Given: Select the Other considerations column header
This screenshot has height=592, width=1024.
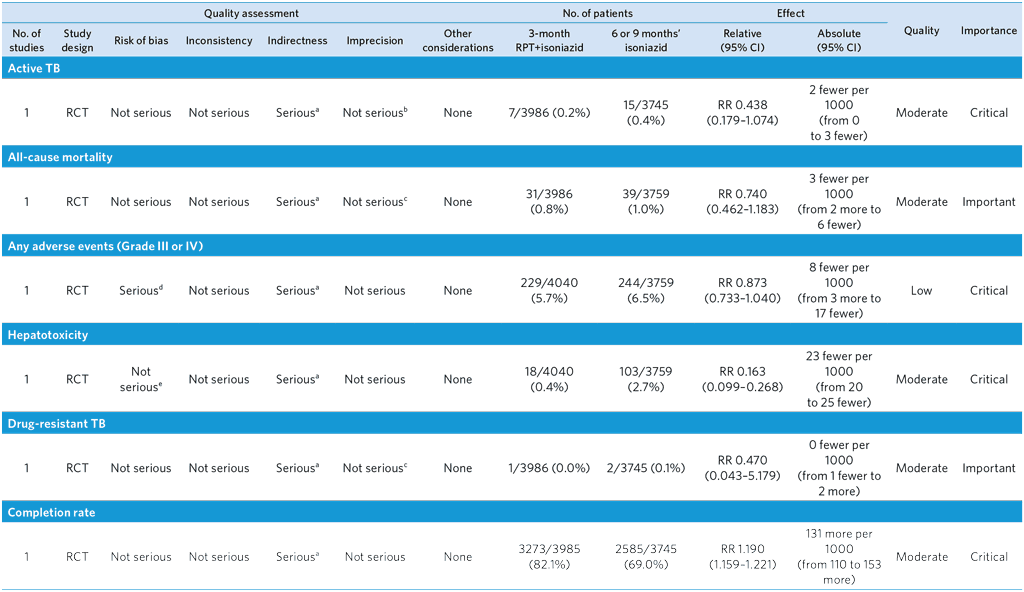Looking at the screenshot, I should (x=457, y=41).
